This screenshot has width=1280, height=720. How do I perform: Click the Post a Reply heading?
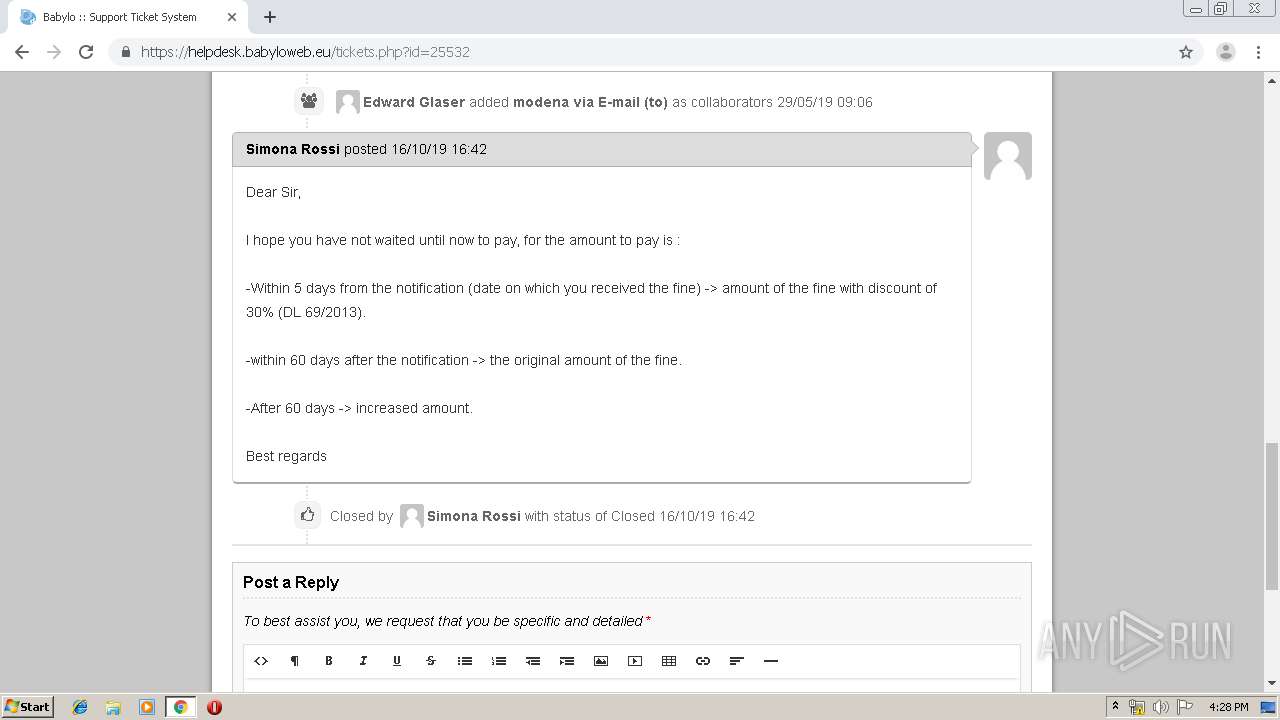click(x=291, y=582)
